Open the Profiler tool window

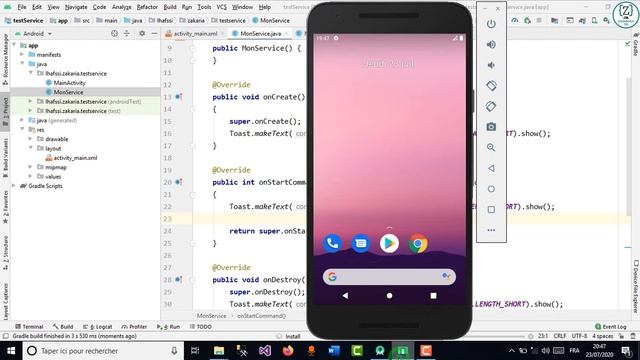click(x=134, y=327)
